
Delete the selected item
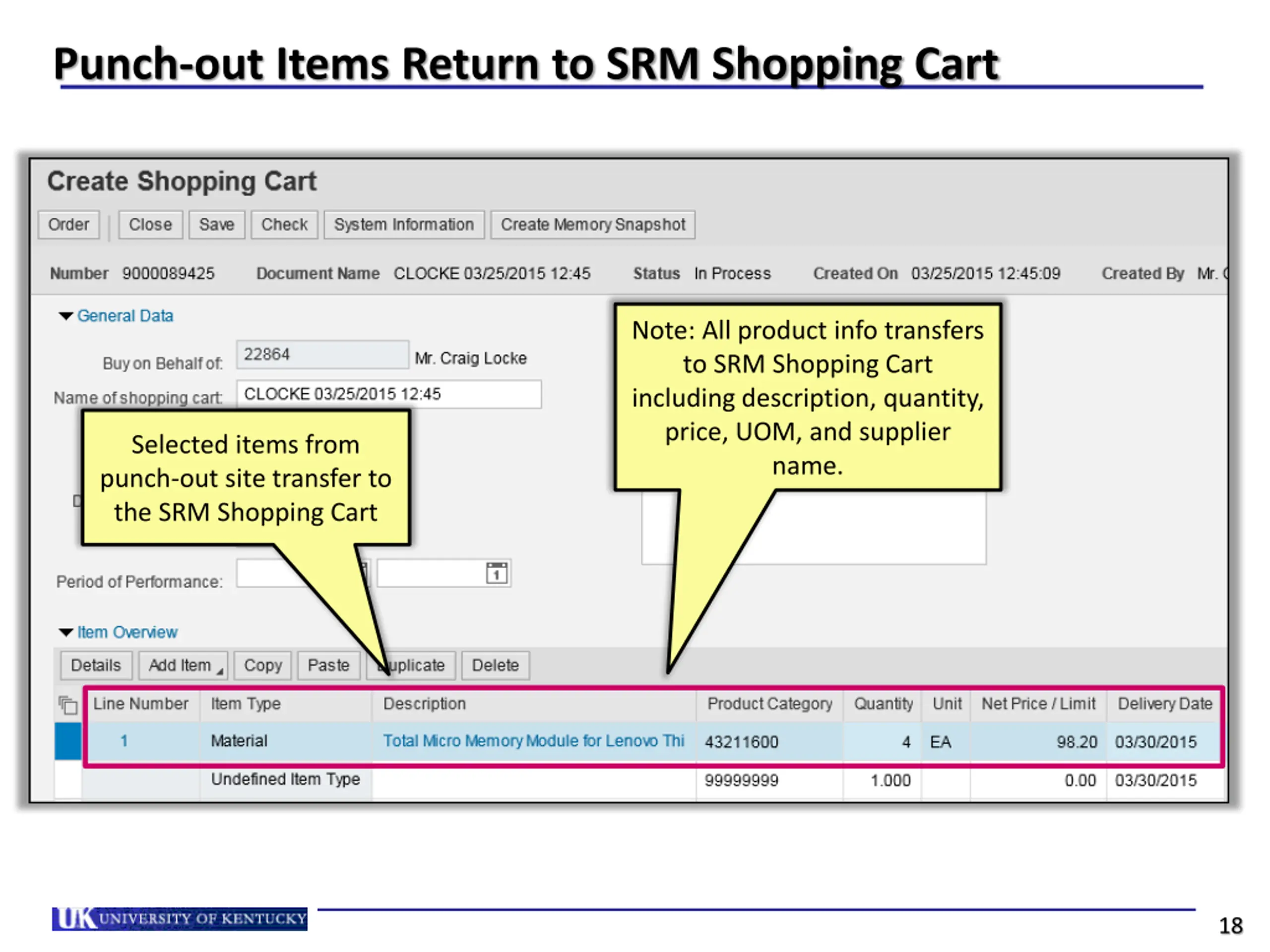[496, 665]
